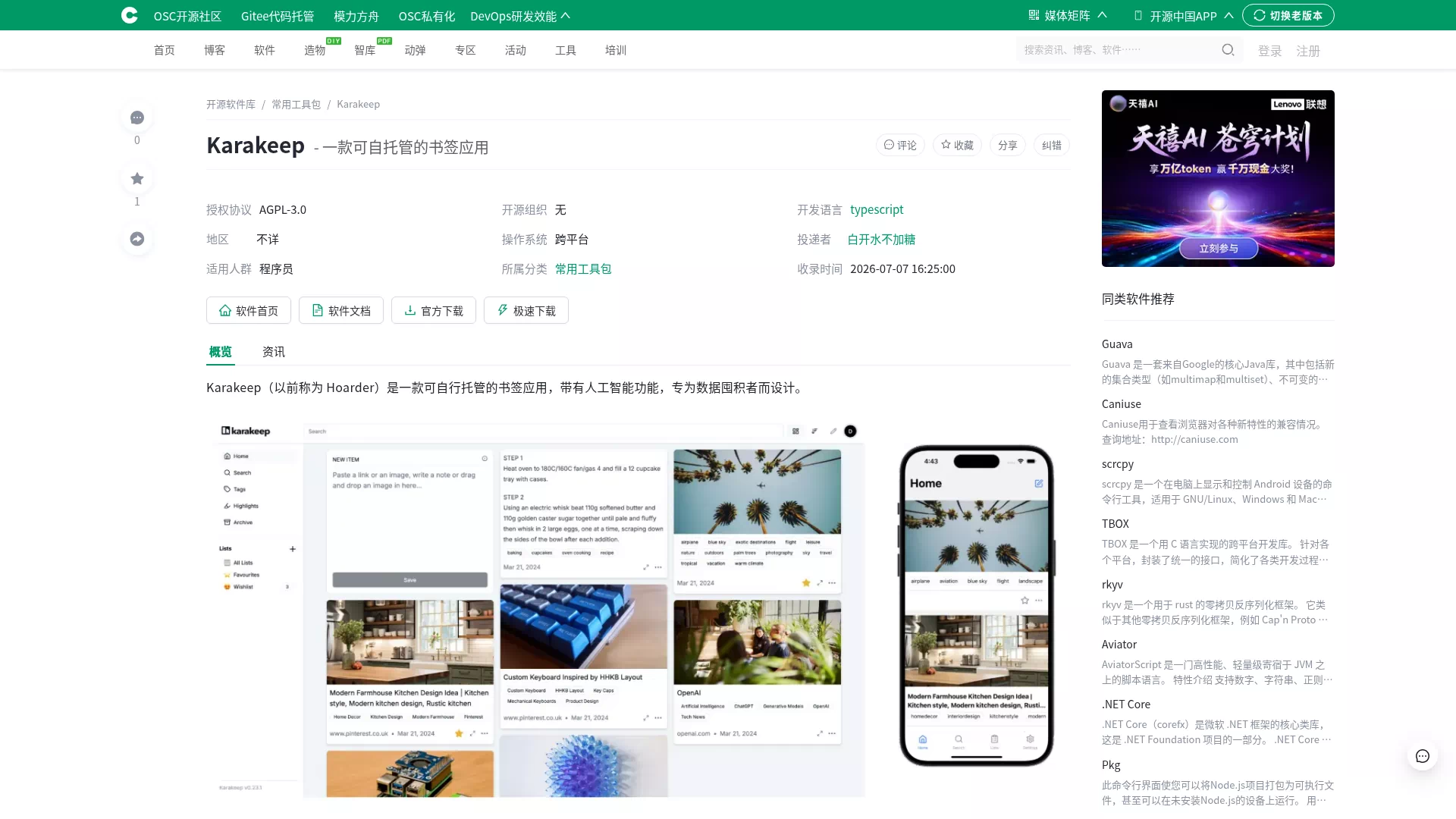Open 软件首页 home button
Viewport: 1456px width, 819px height.
coord(249,310)
